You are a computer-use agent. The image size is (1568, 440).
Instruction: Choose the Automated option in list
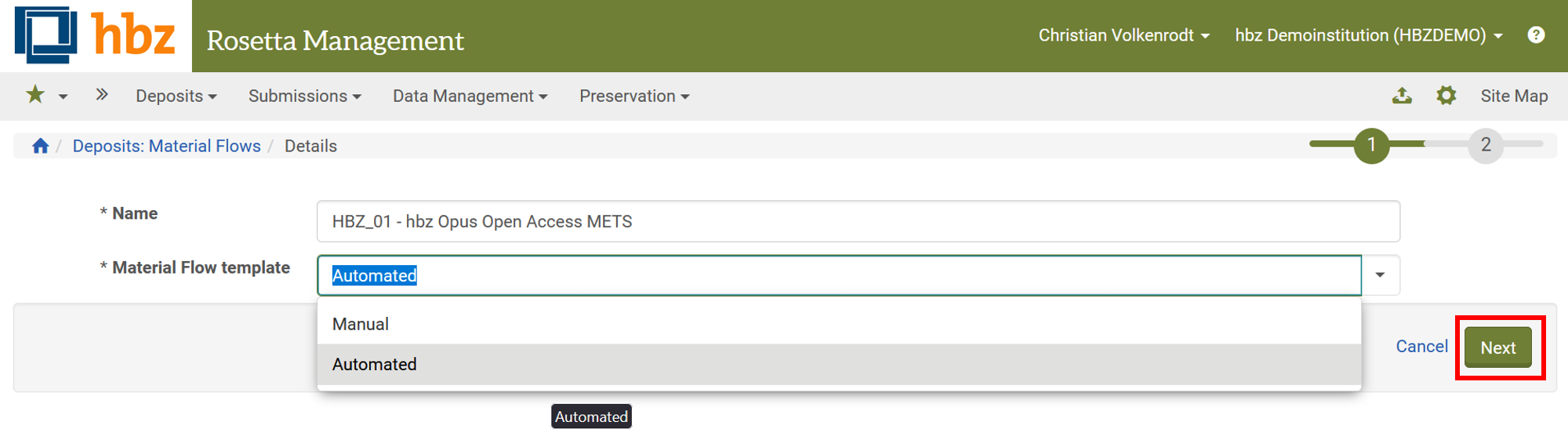coord(375,364)
